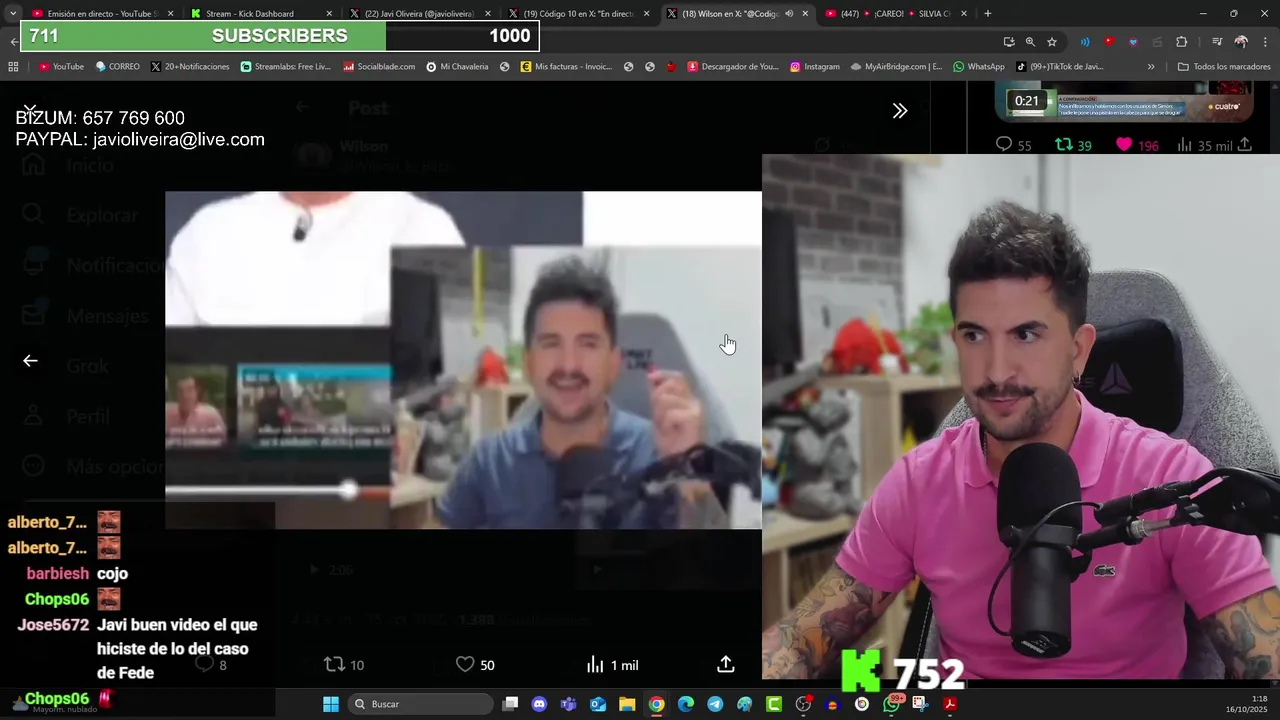Open the Código 10 en X tab
The image size is (1280, 720).
tap(578, 14)
